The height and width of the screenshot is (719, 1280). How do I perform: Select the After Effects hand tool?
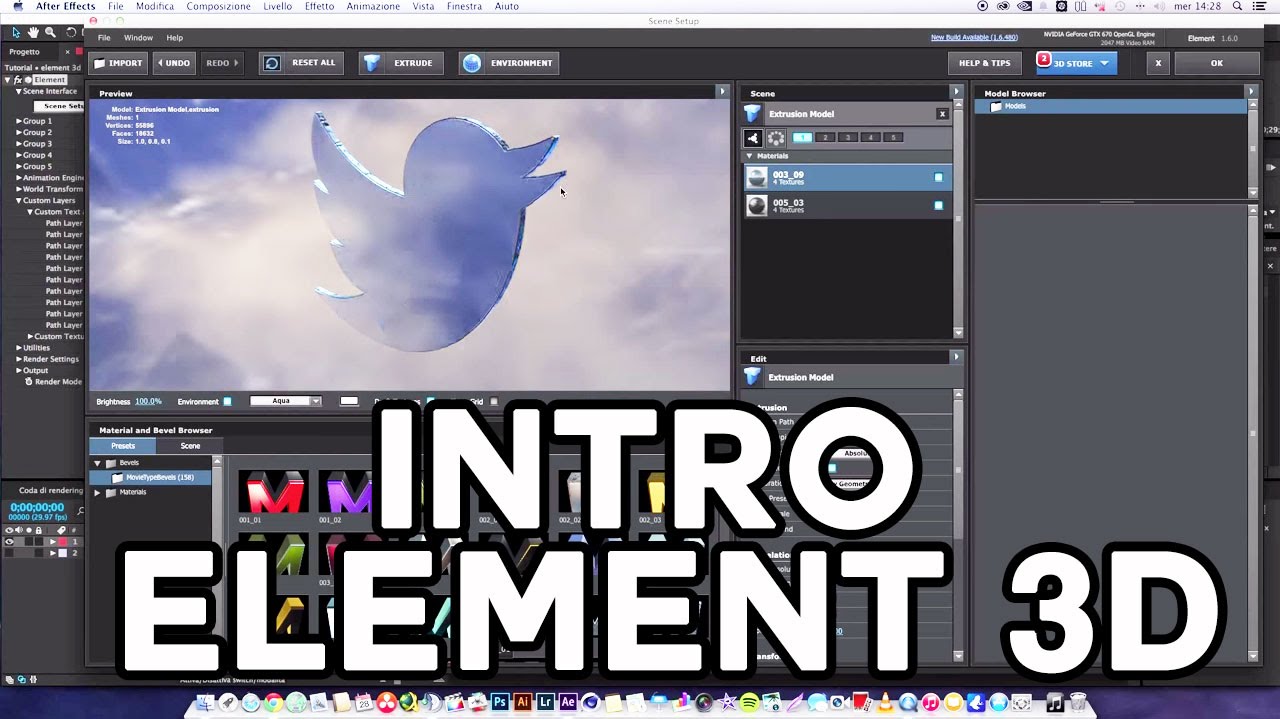click(33, 32)
